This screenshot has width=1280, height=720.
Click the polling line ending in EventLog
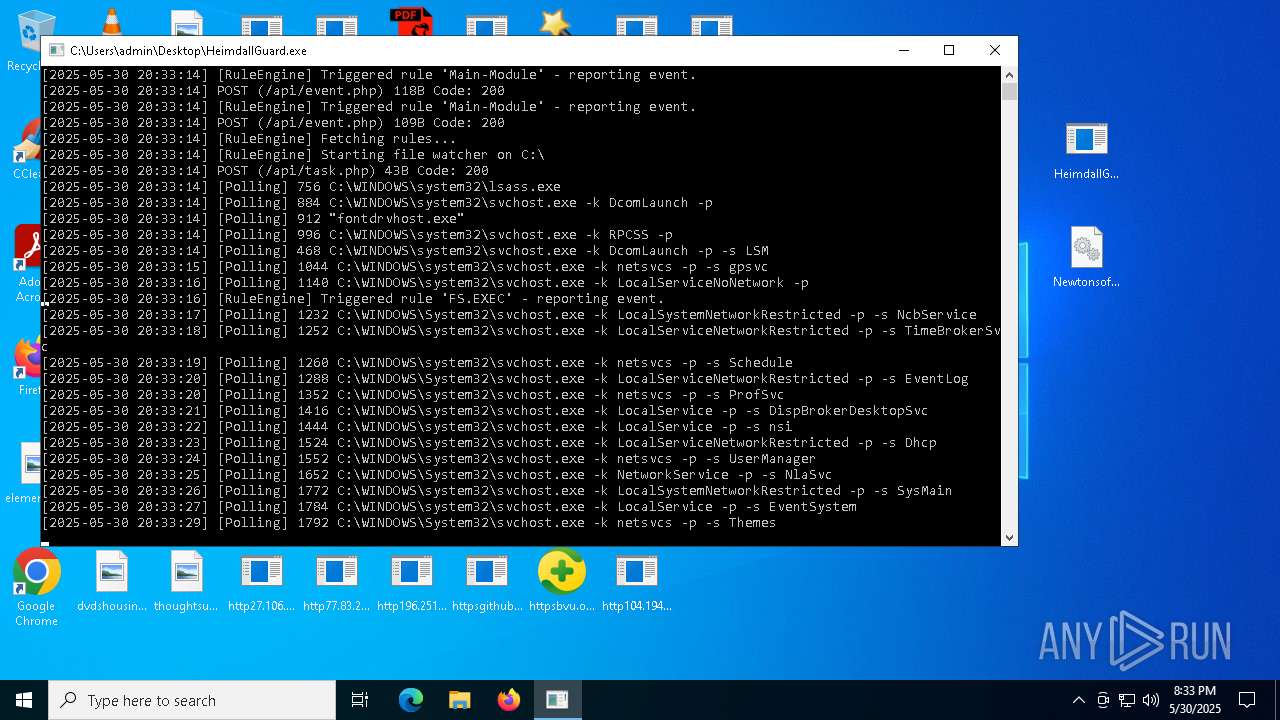(505, 379)
